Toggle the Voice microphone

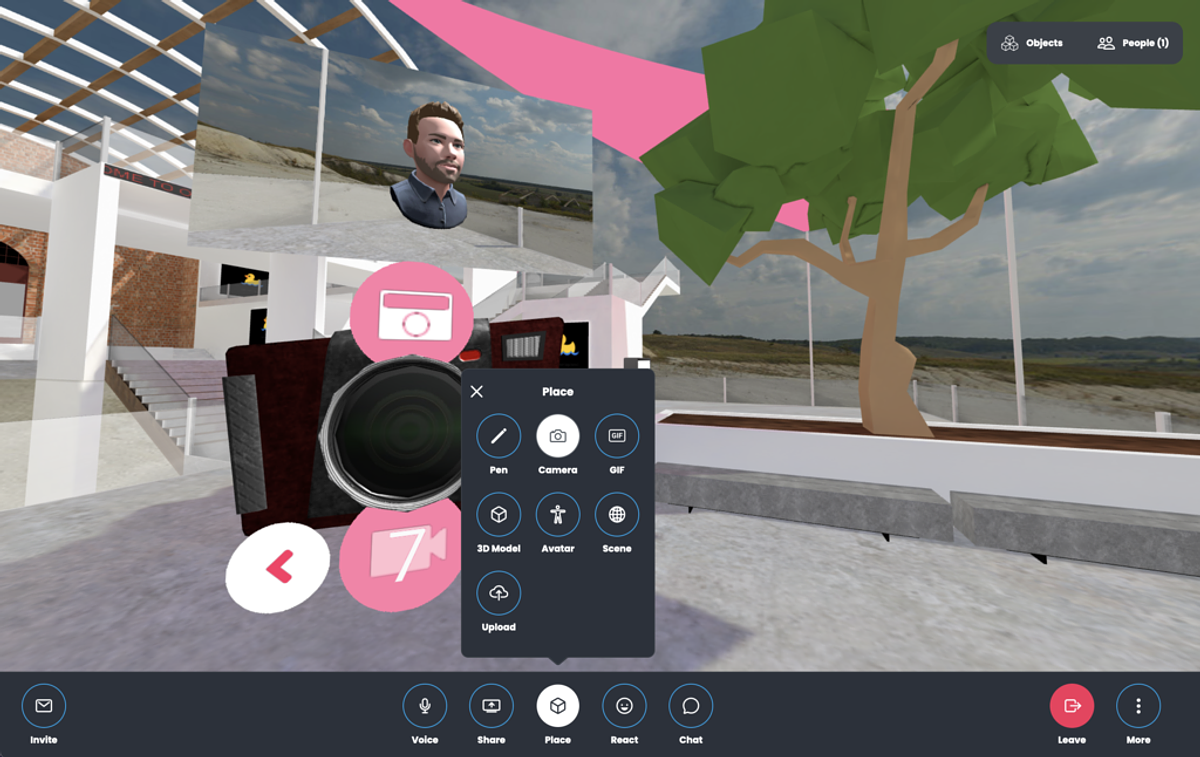click(x=425, y=706)
